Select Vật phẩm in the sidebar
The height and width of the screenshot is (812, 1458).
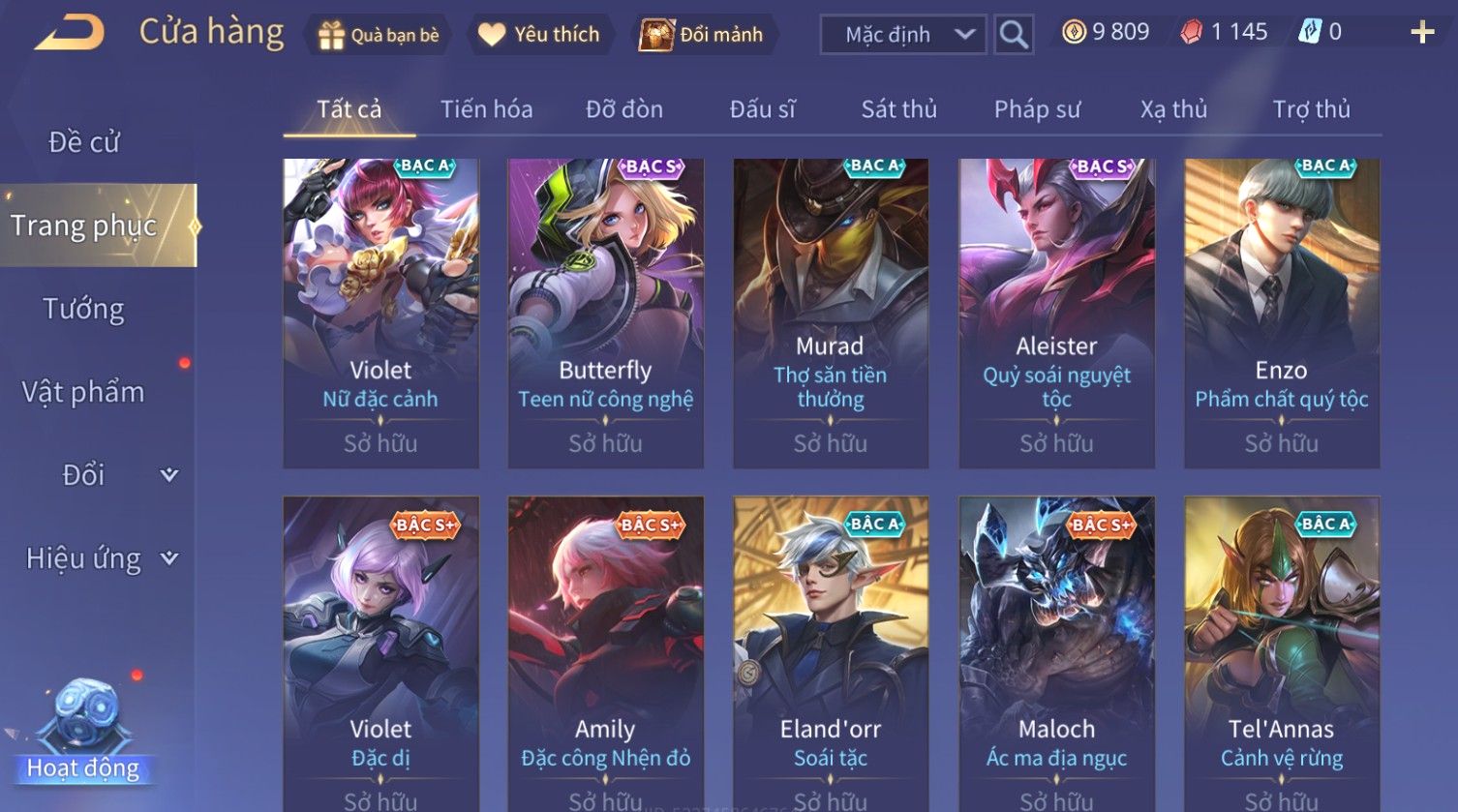click(x=84, y=392)
